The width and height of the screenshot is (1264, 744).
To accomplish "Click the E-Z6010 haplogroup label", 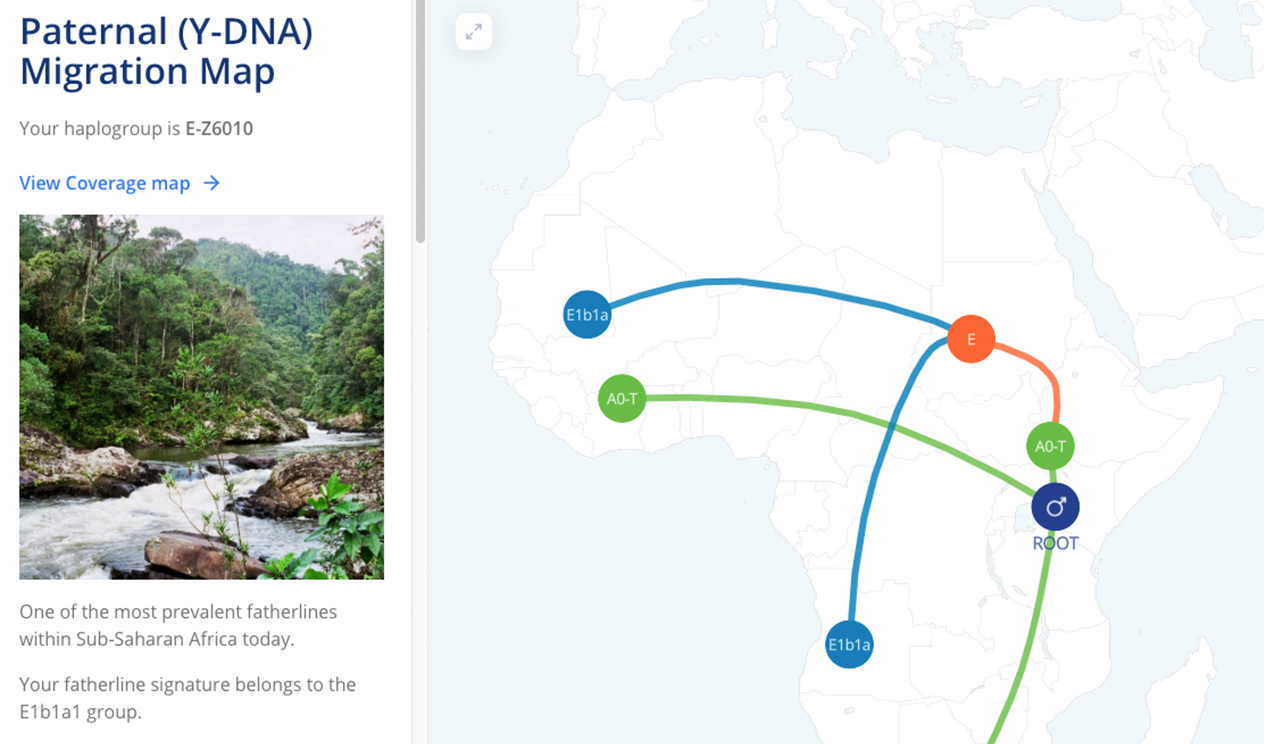I will [x=219, y=128].
